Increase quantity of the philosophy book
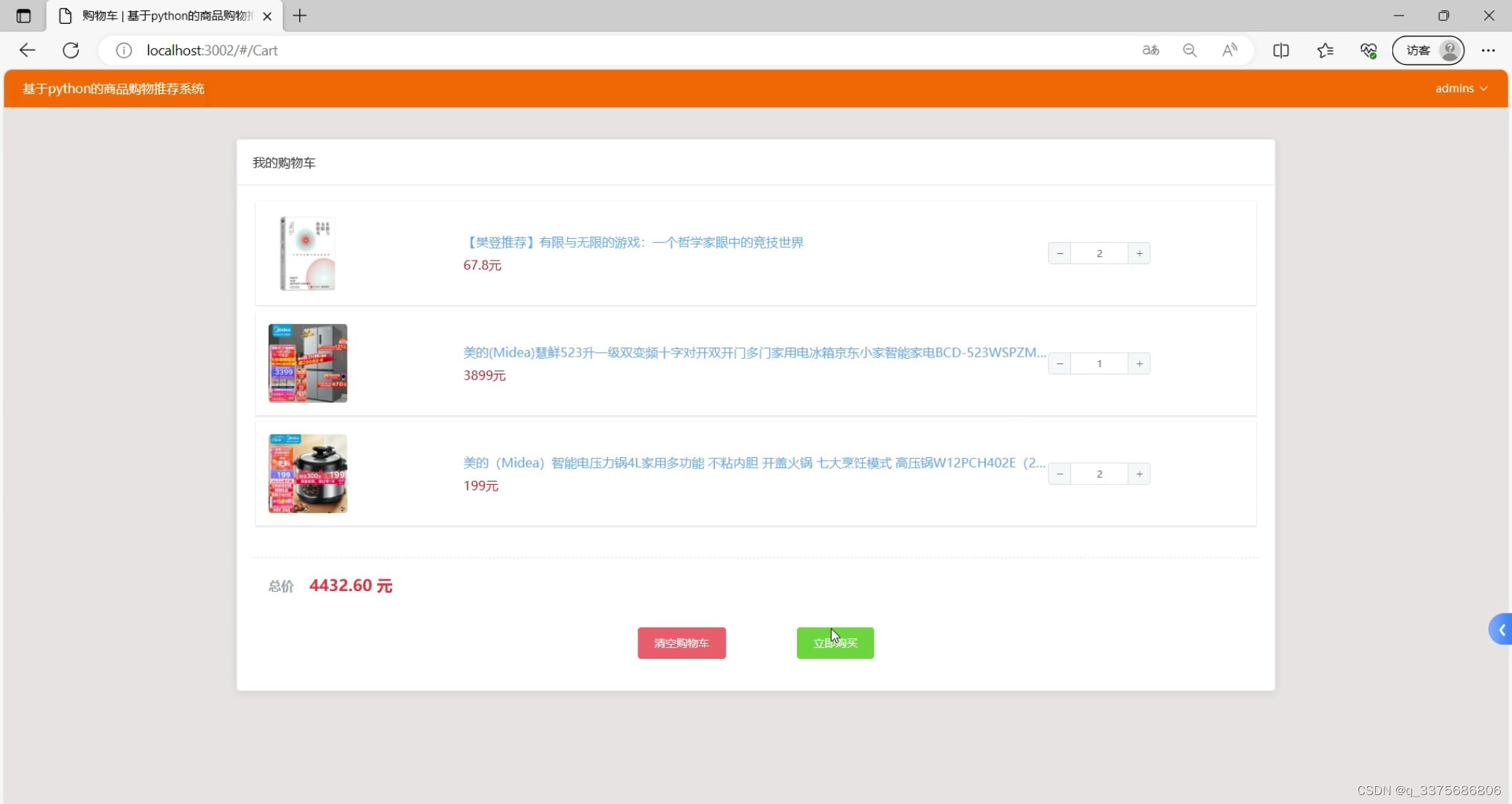 pos(1139,253)
